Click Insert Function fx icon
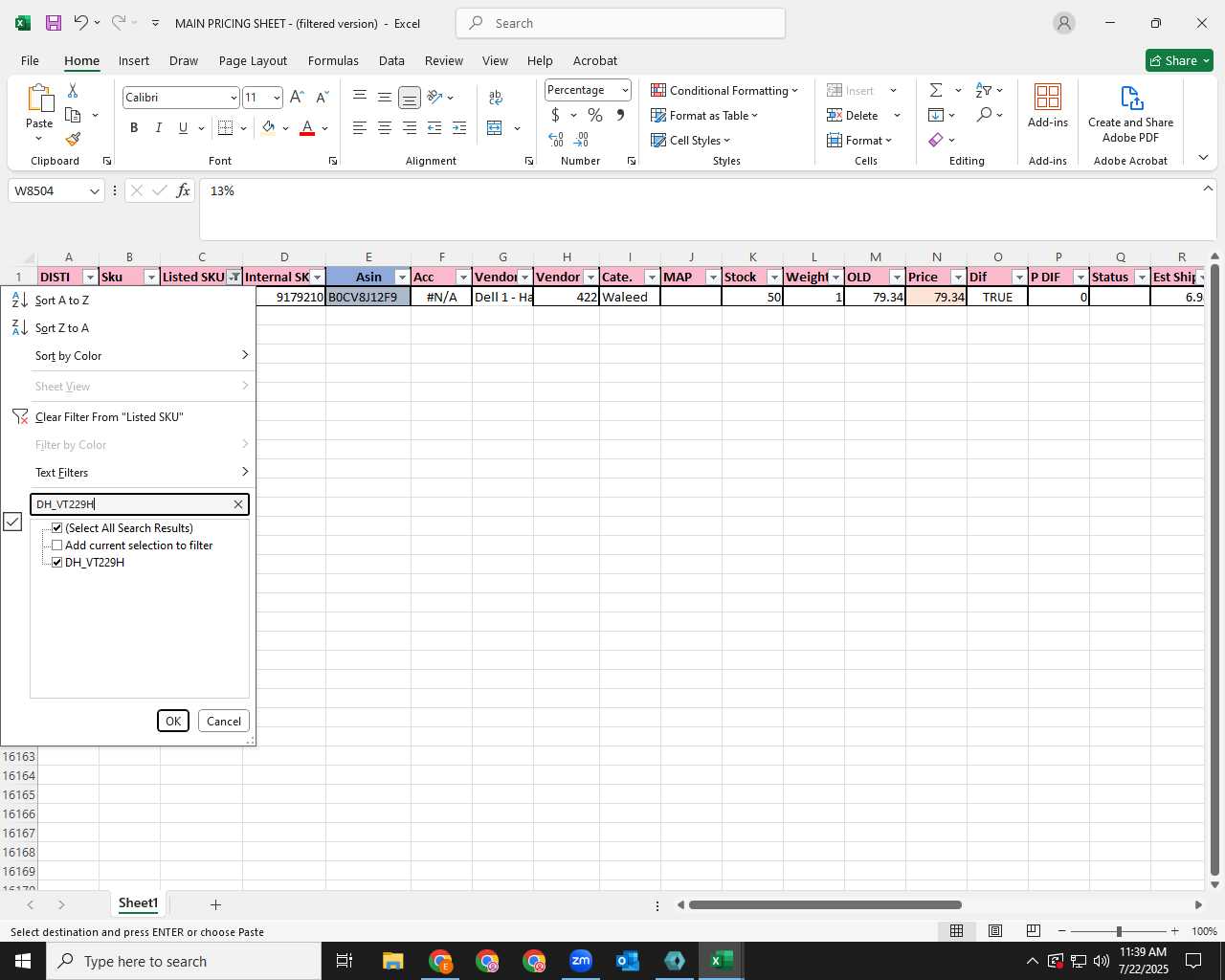Image resolution: width=1225 pixels, height=980 pixels. pos(183,190)
